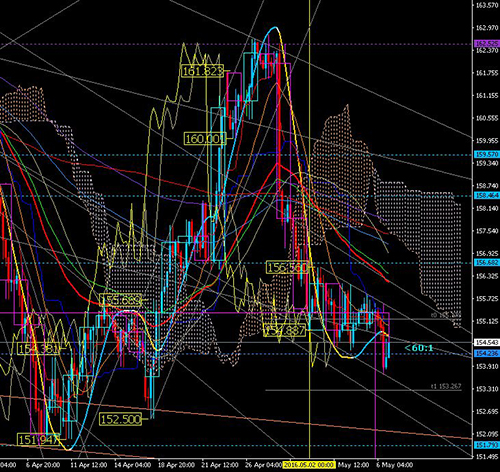The height and width of the screenshot is (472, 500).
Task: Click the 154.887 price label on chart
Action: 284,330
